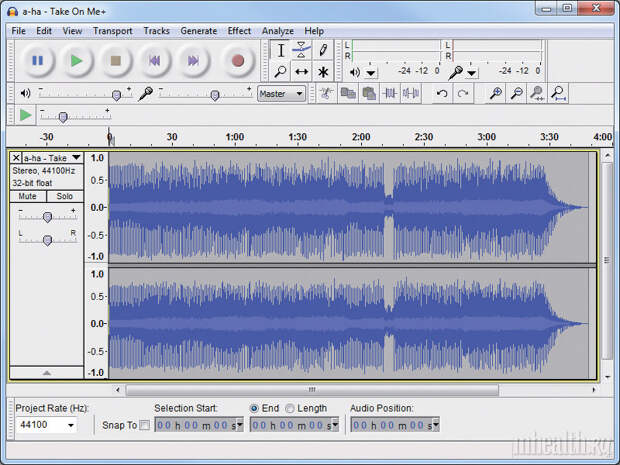620x465 pixels.
Task: Toggle the Snap To checkbox
Action: pos(145,425)
